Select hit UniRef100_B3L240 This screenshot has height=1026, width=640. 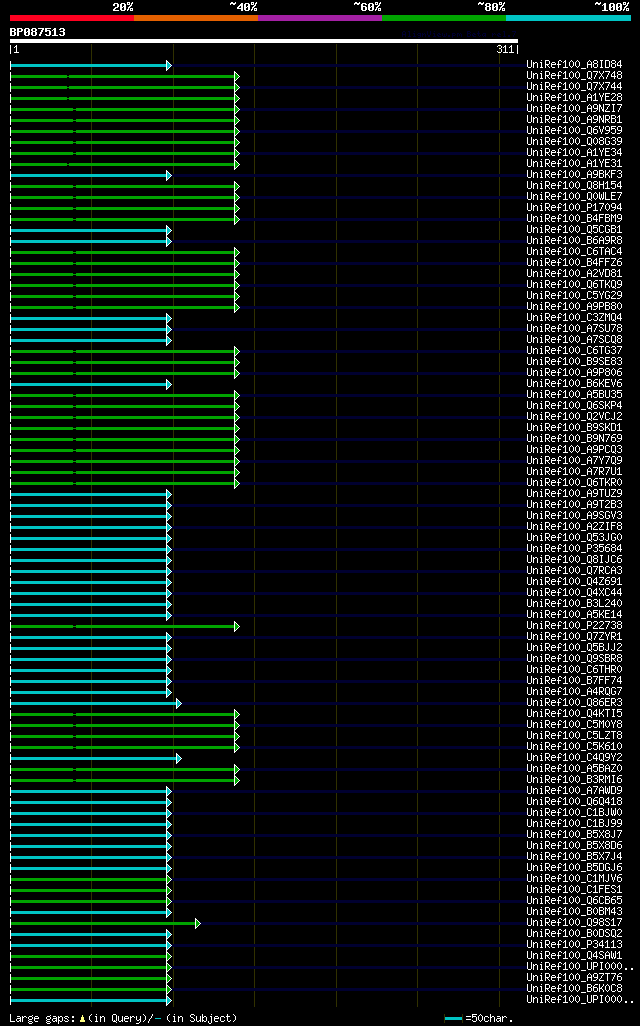click(574, 603)
